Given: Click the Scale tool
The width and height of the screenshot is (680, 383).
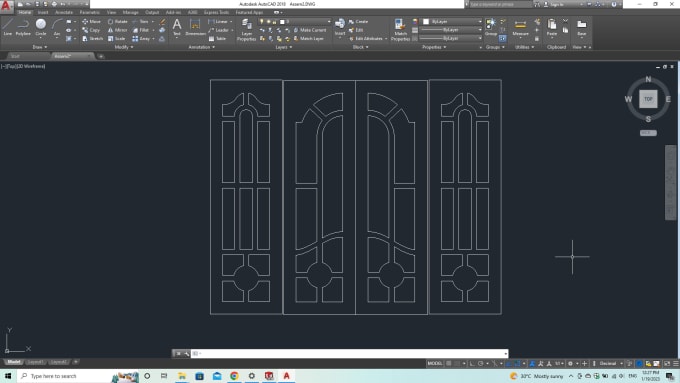Looking at the screenshot, I should (x=117, y=39).
